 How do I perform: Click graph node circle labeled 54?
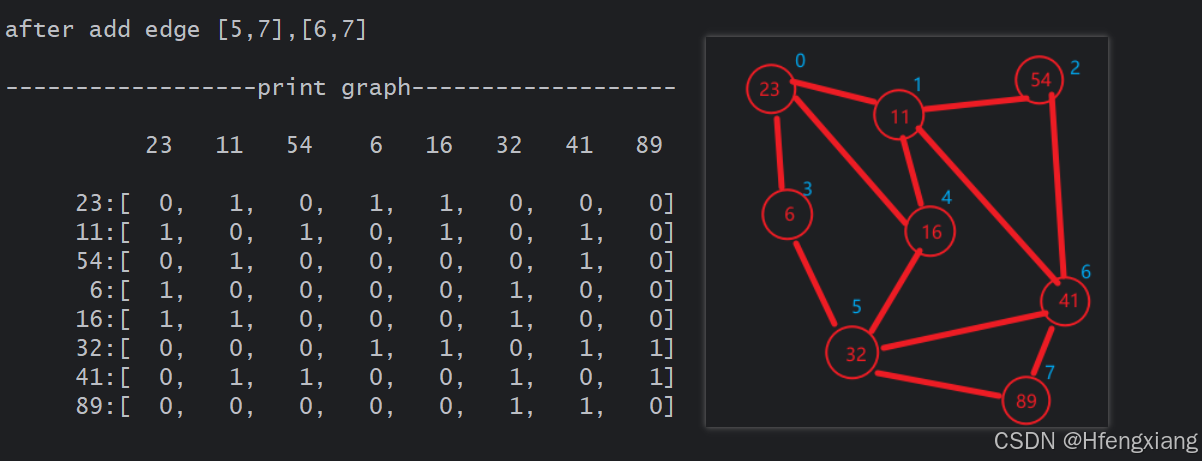[x=1040, y=80]
